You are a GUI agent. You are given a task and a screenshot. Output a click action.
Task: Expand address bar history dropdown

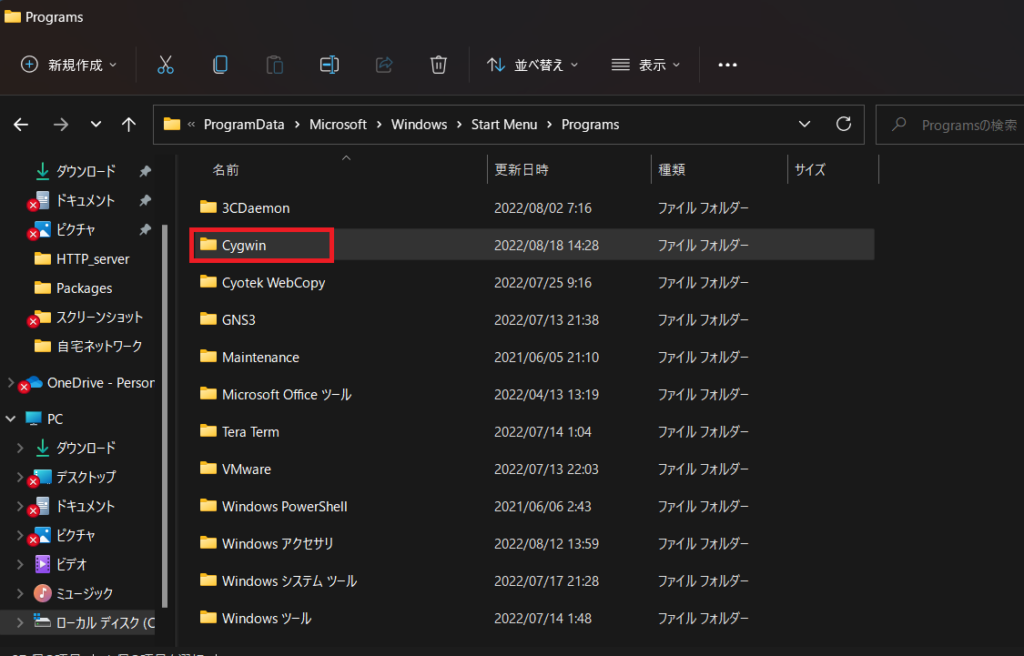click(805, 124)
